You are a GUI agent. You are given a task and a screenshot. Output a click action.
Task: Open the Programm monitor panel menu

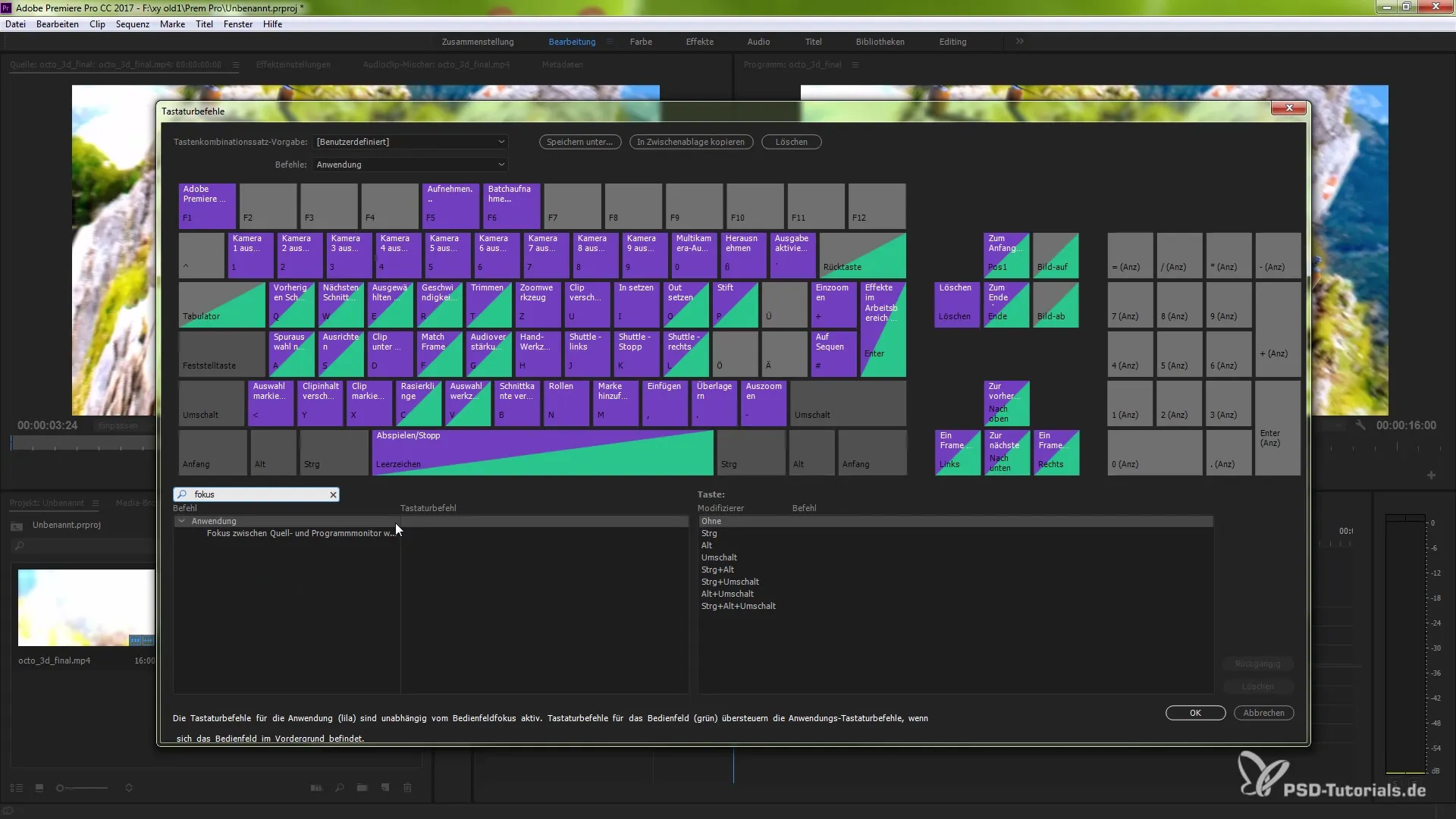[x=855, y=64]
